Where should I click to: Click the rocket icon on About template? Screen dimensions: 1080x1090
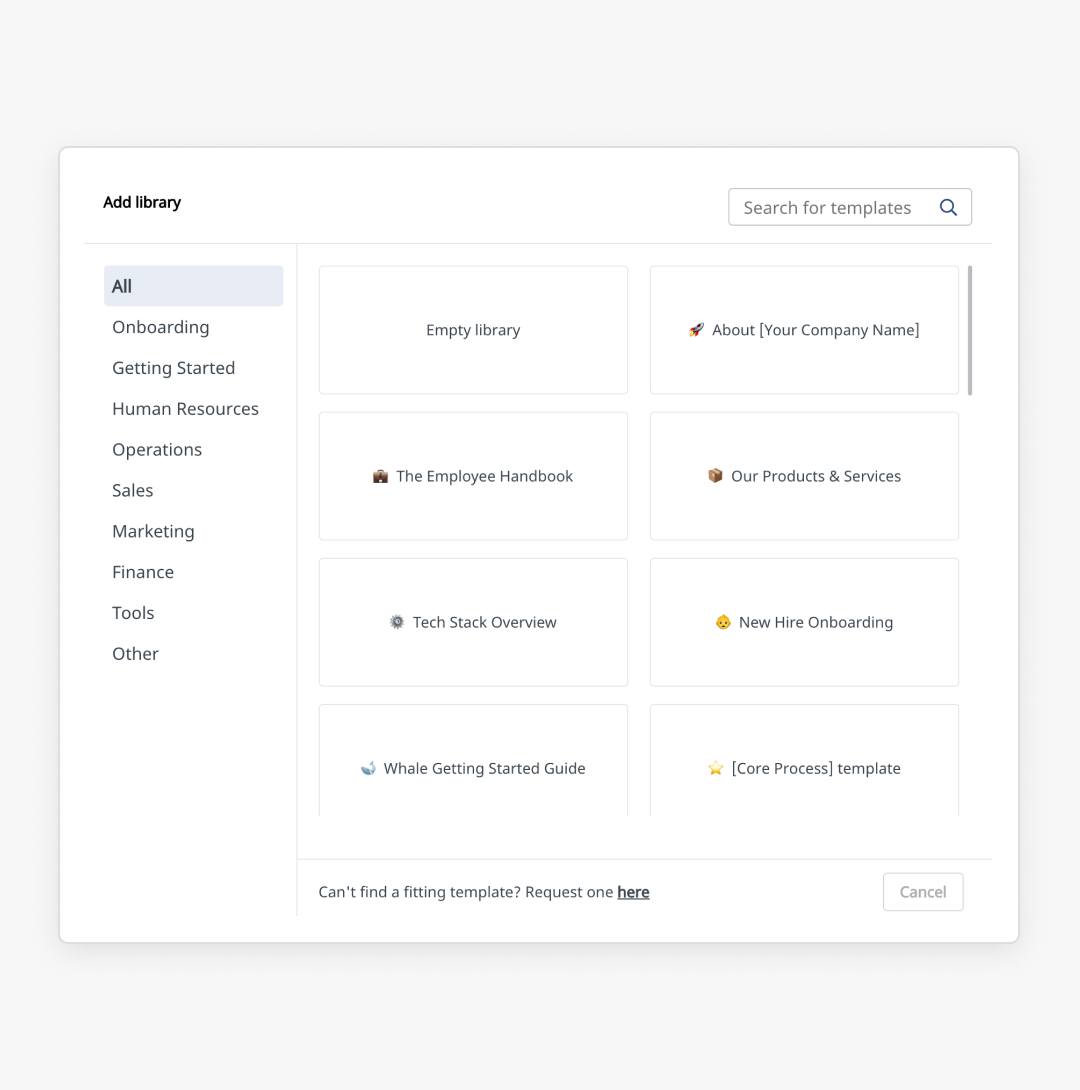696,330
